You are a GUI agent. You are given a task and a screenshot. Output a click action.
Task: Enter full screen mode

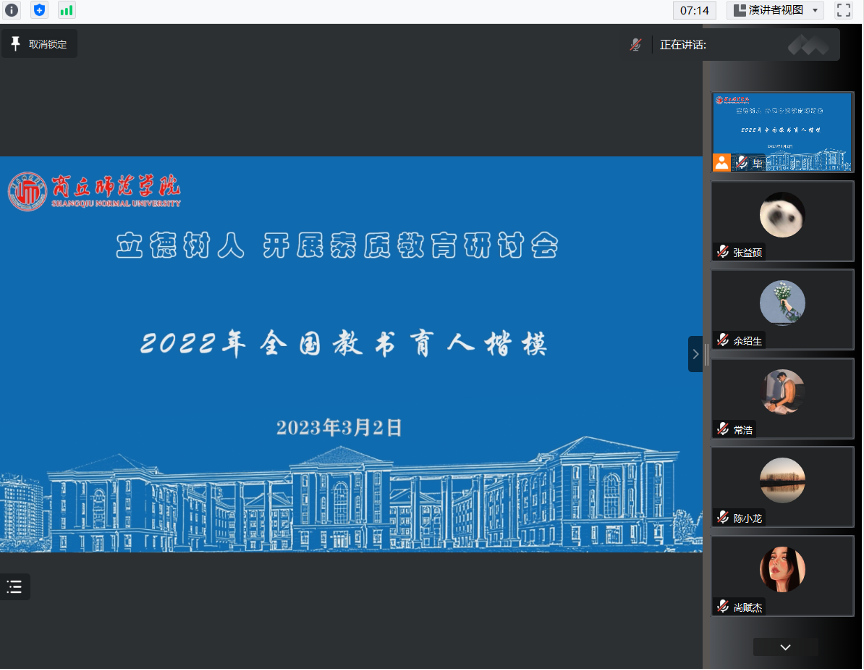click(843, 10)
